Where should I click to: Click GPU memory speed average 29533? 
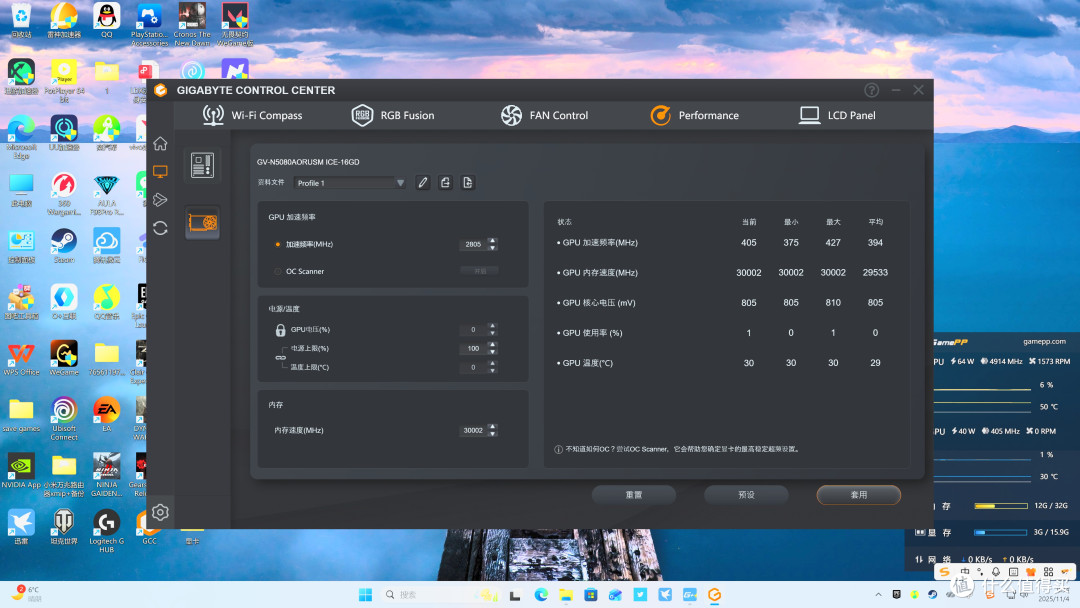875,273
